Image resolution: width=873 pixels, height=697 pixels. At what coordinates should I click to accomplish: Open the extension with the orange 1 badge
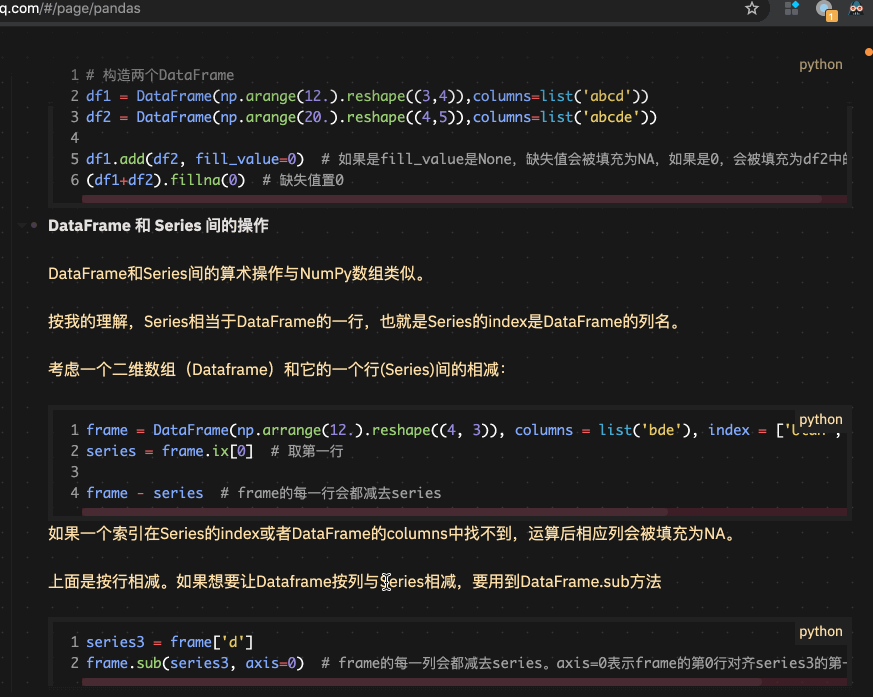[822, 11]
